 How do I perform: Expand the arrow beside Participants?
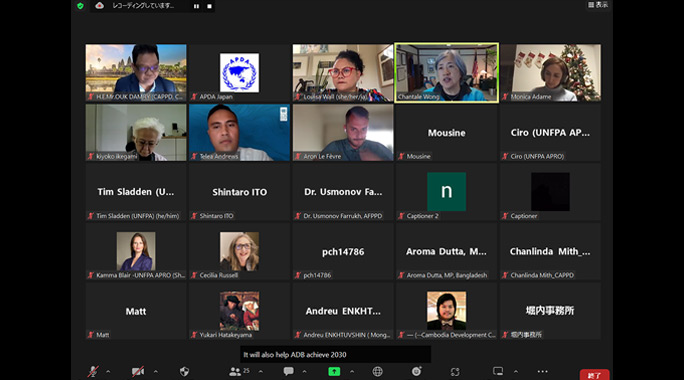coord(261,372)
